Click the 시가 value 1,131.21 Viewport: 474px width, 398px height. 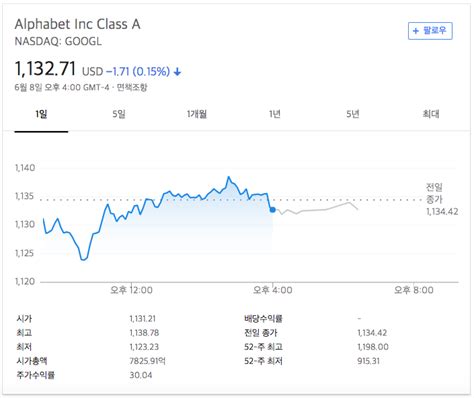143,319
